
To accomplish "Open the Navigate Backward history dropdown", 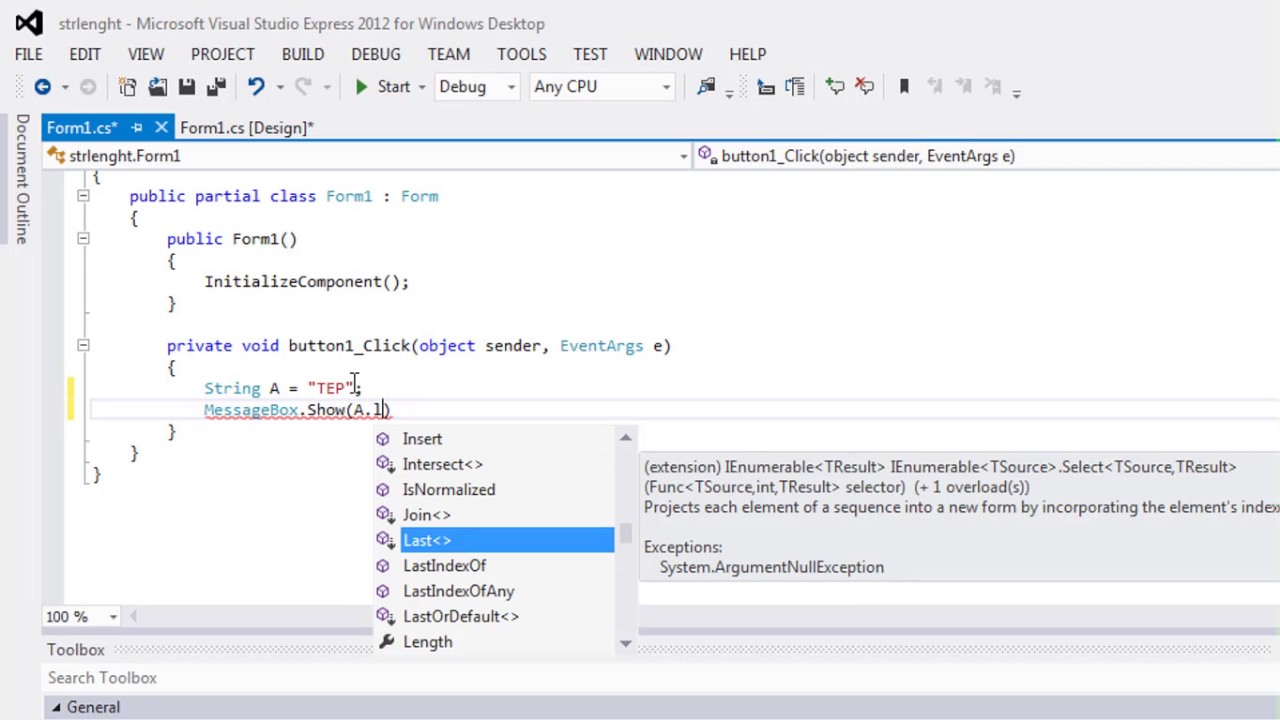I will [65, 88].
